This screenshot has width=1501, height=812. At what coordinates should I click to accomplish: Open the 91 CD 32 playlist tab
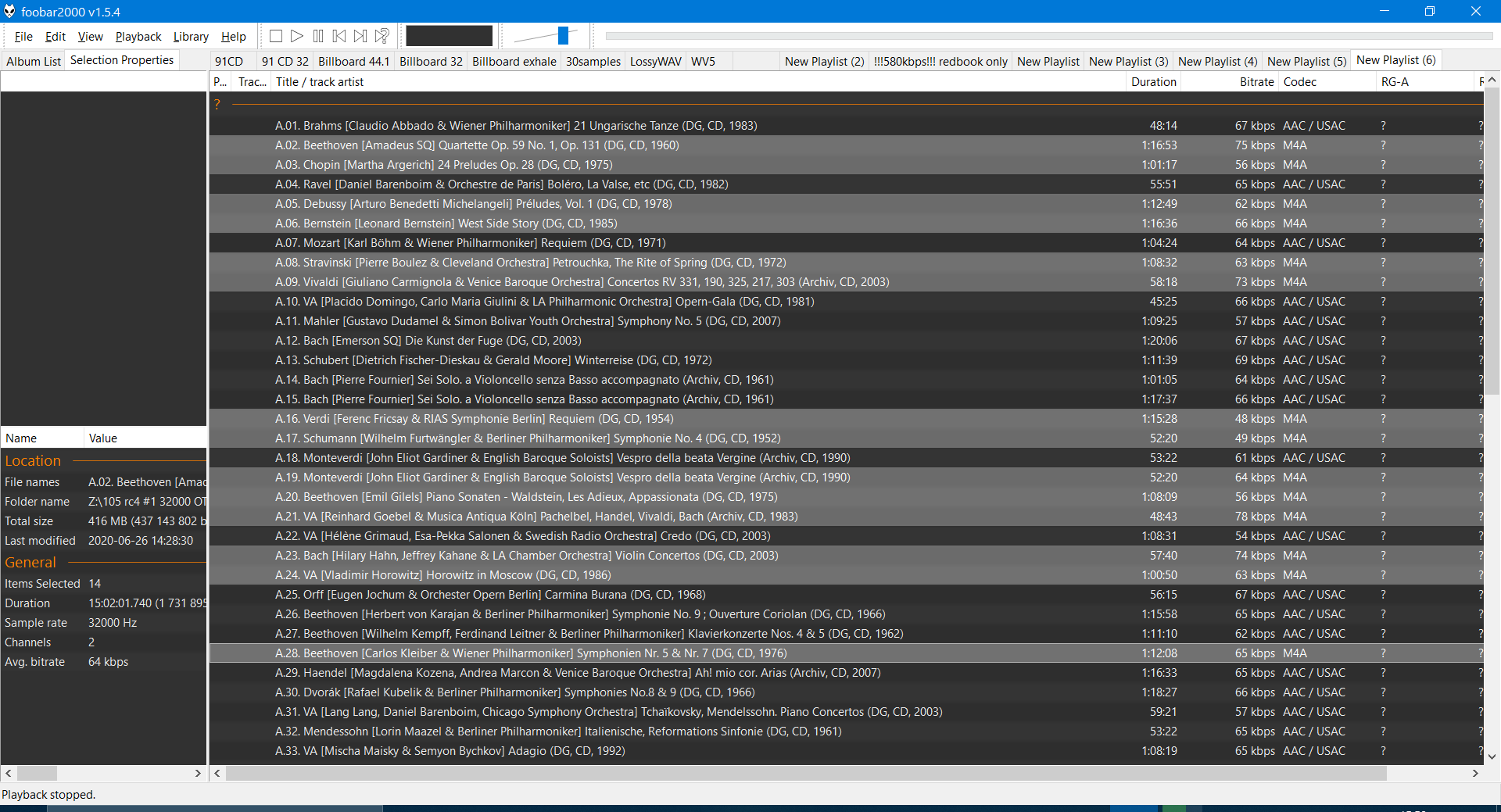[x=285, y=62]
